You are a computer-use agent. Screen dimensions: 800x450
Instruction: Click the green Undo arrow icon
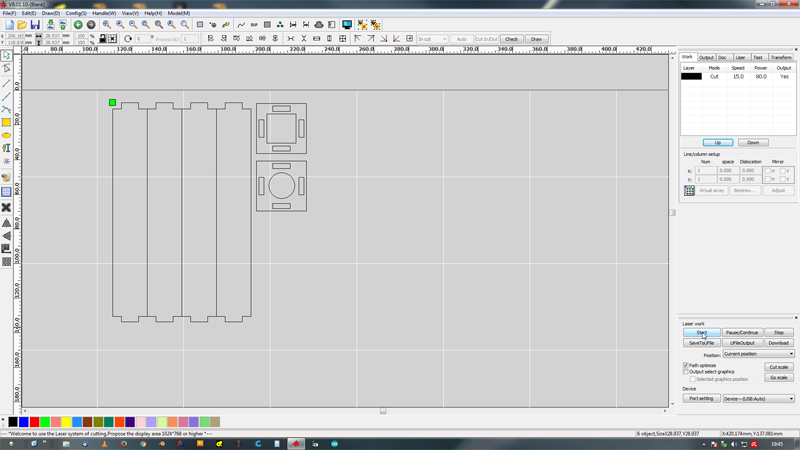tap(78, 24)
